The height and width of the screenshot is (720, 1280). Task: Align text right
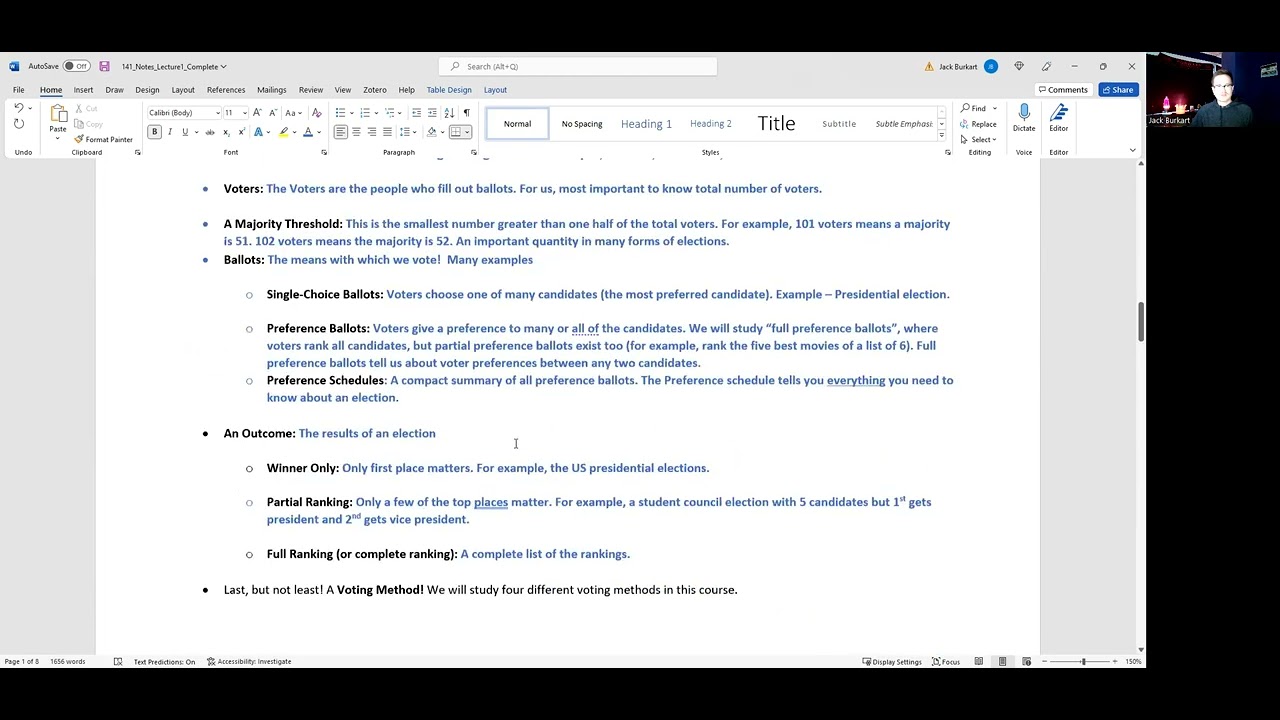click(371, 132)
